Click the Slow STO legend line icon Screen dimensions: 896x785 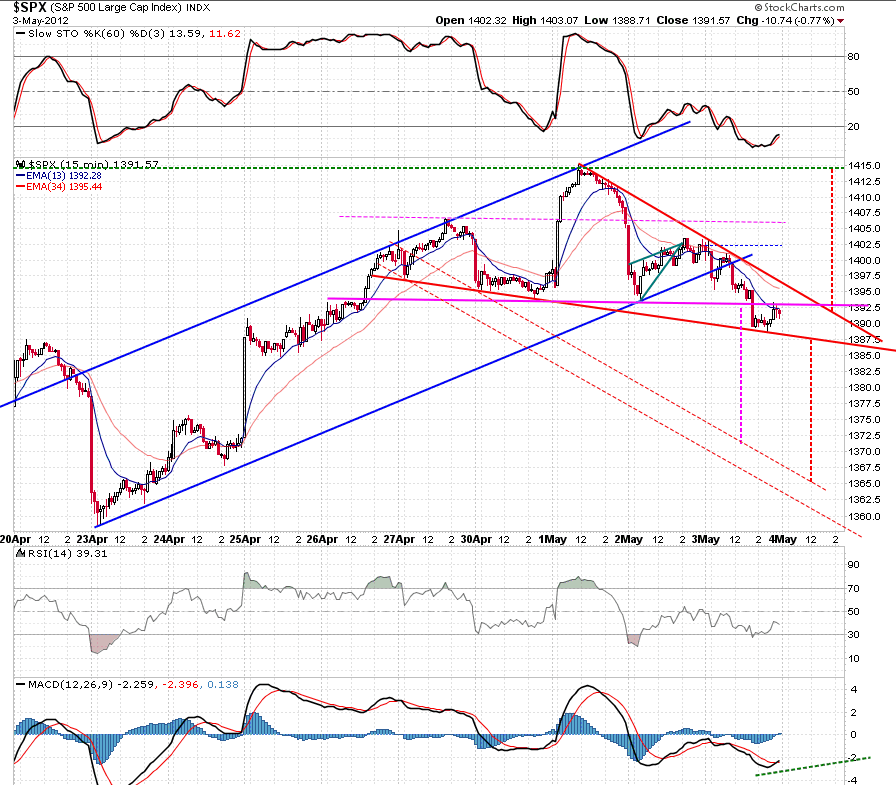(x=21, y=34)
